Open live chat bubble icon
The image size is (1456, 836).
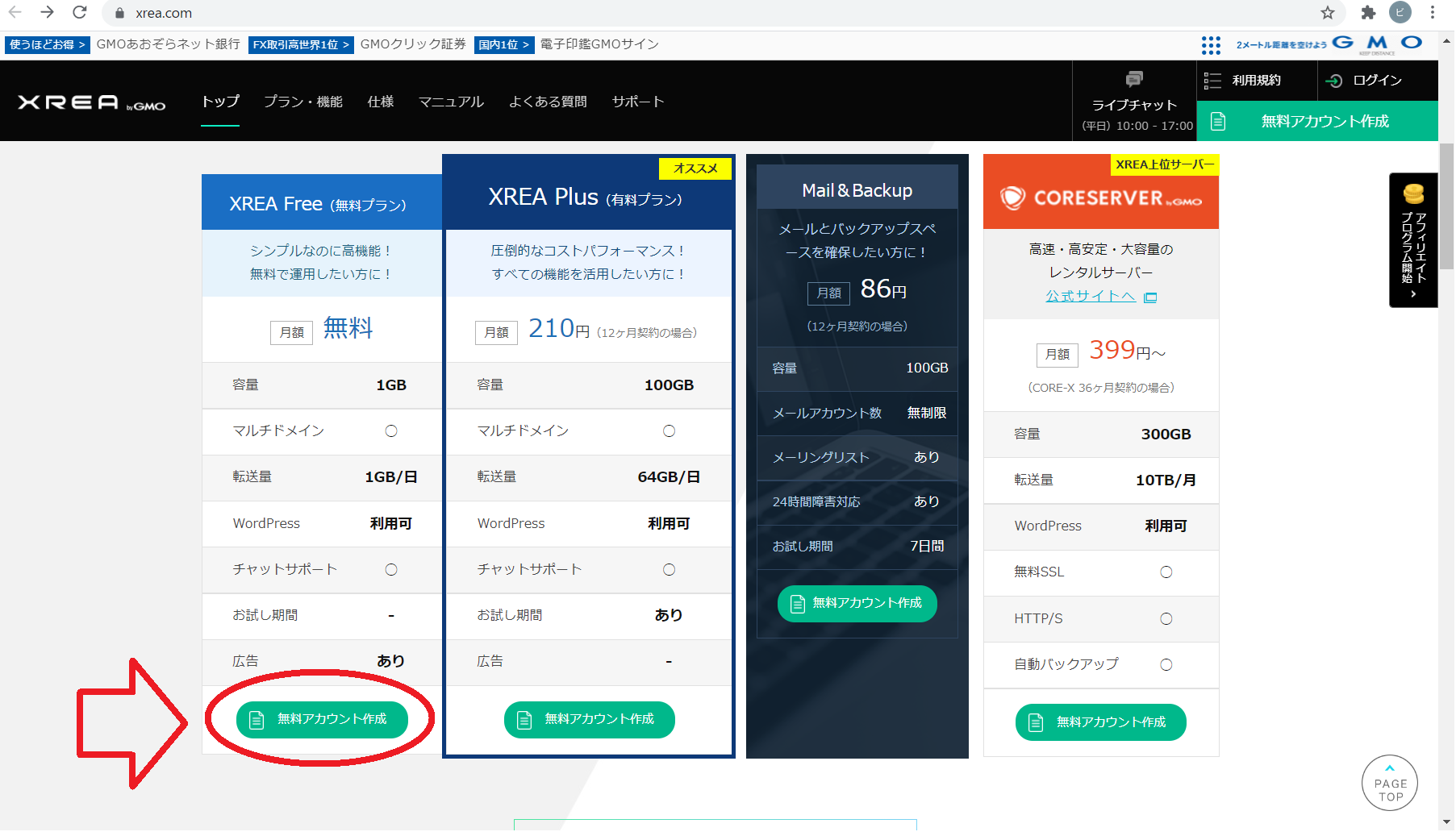click(x=1134, y=79)
